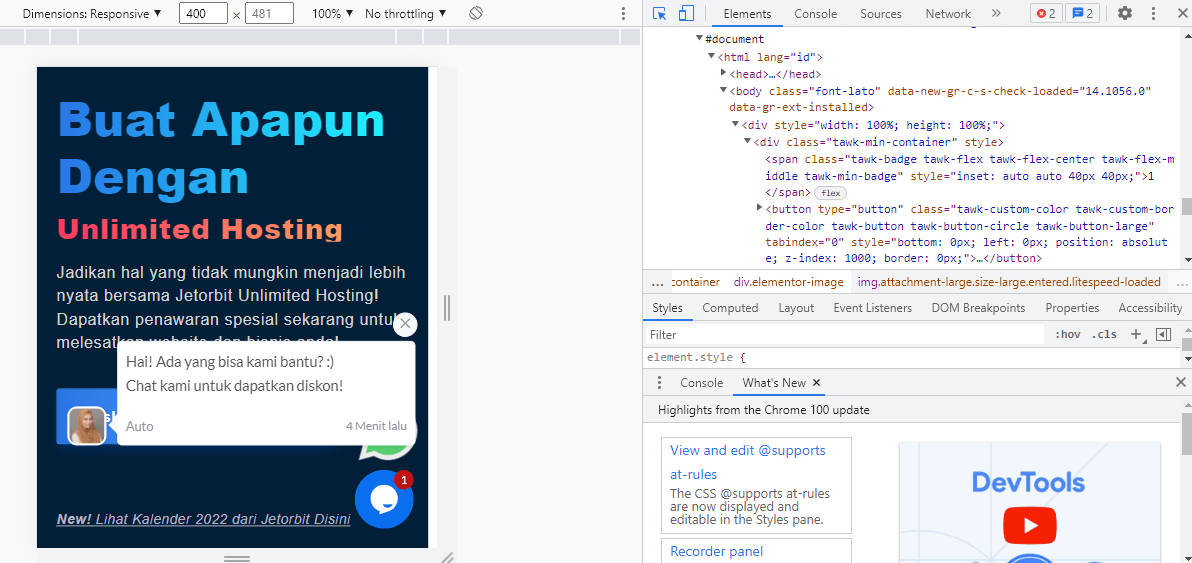Viewport: 1192px width, 563px height.
Task: Click breadcrumb left overflow ellipsis
Action: [x=658, y=282]
